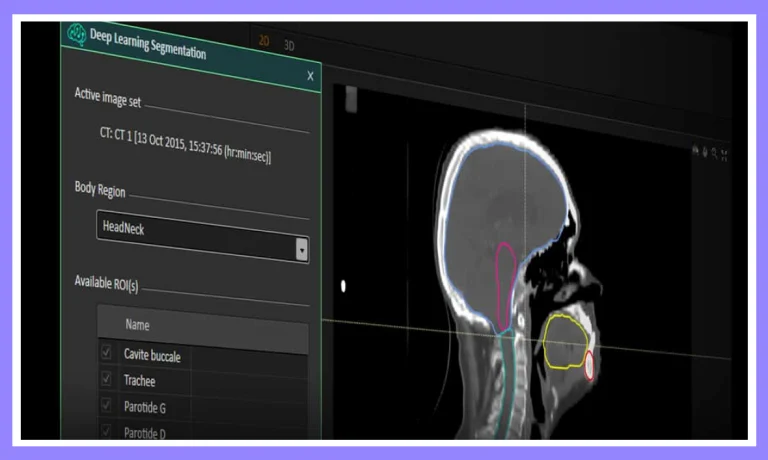768x460 pixels.
Task: Uncheck the Trachee ROI checkbox
Action: (x=106, y=378)
